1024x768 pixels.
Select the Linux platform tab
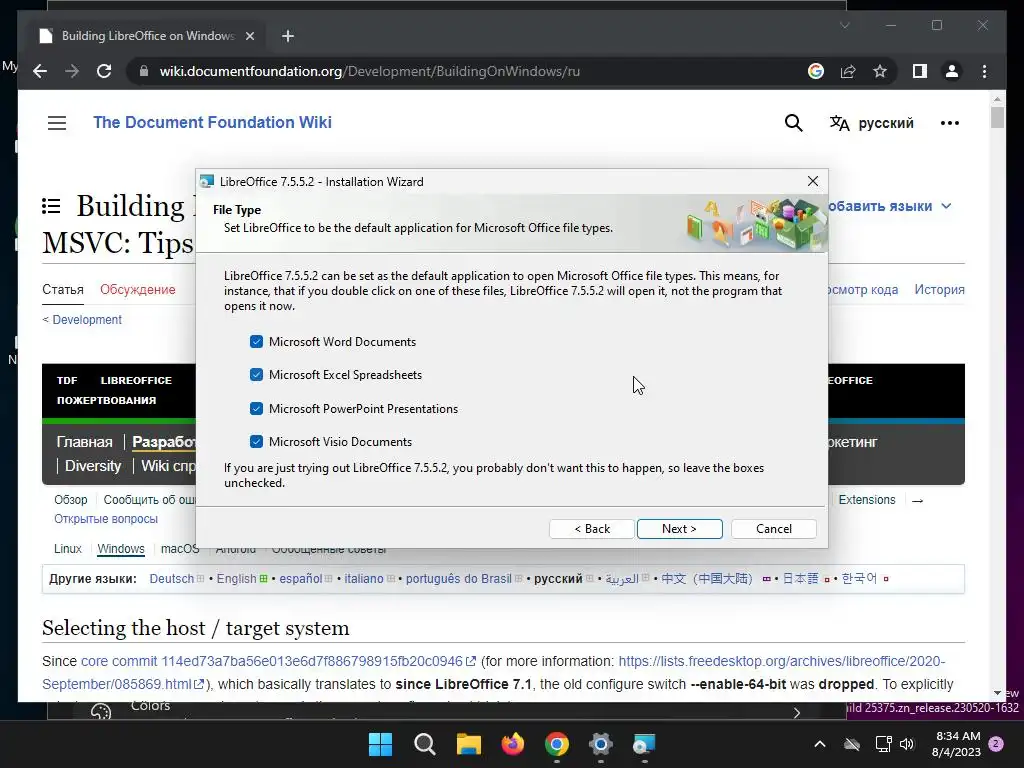pyautogui.click(x=68, y=549)
